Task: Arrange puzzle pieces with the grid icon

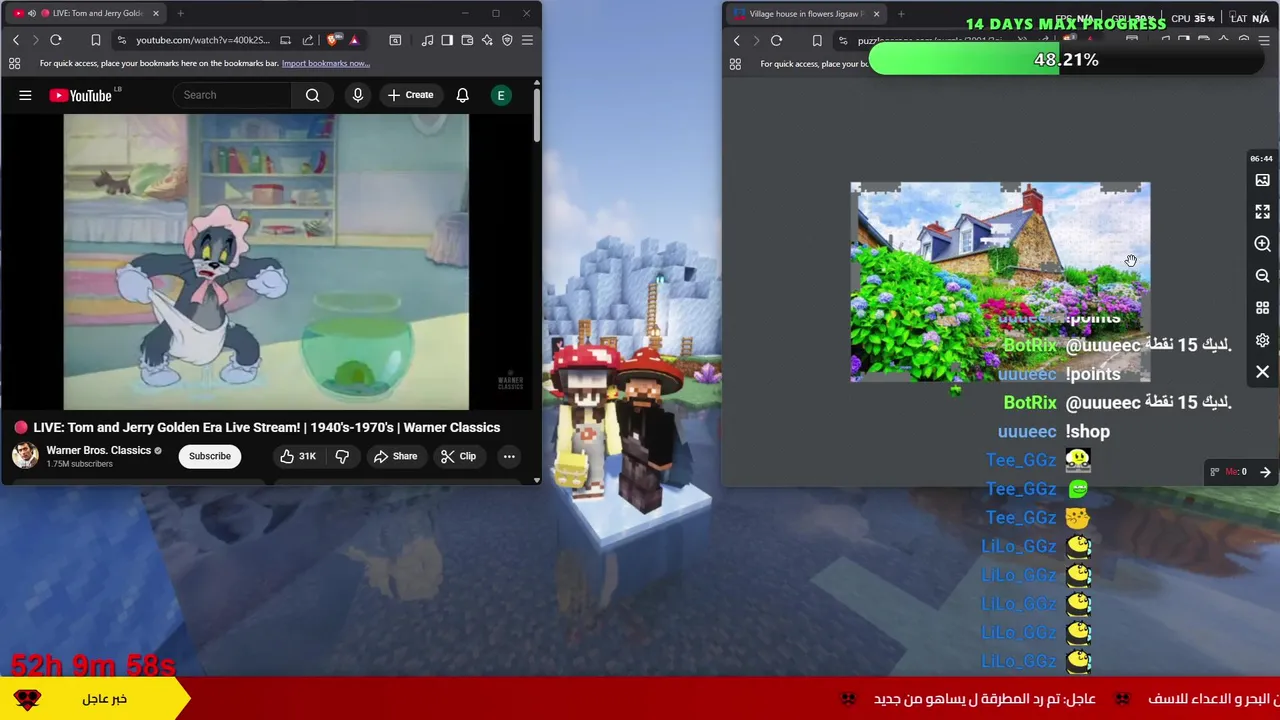Action: click(1262, 308)
